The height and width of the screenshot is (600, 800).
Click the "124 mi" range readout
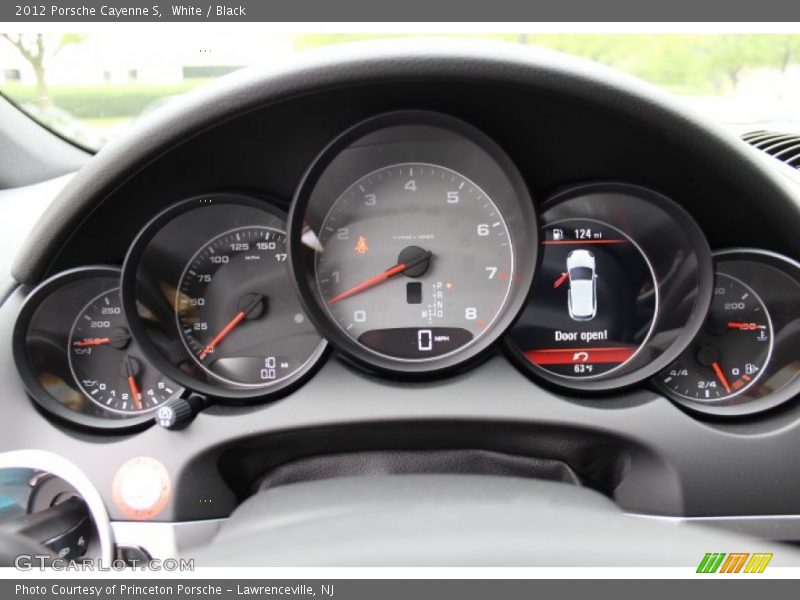tap(588, 234)
